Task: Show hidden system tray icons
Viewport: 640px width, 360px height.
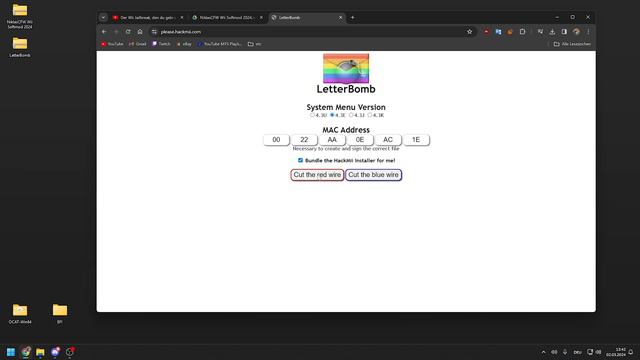Action: pyautogui.click(x=543, y=352)
